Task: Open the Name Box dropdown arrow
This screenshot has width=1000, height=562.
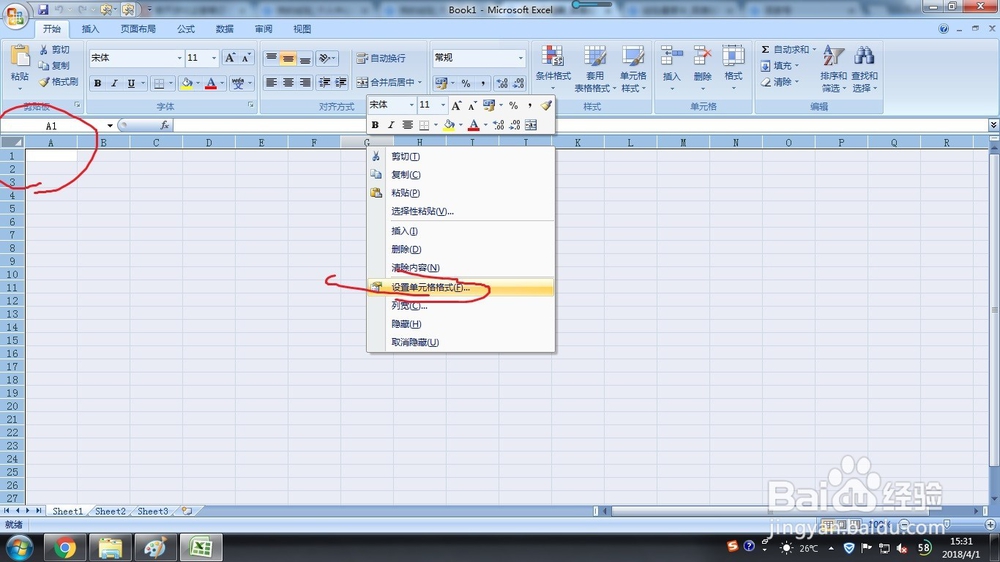Action: [110, 126]
